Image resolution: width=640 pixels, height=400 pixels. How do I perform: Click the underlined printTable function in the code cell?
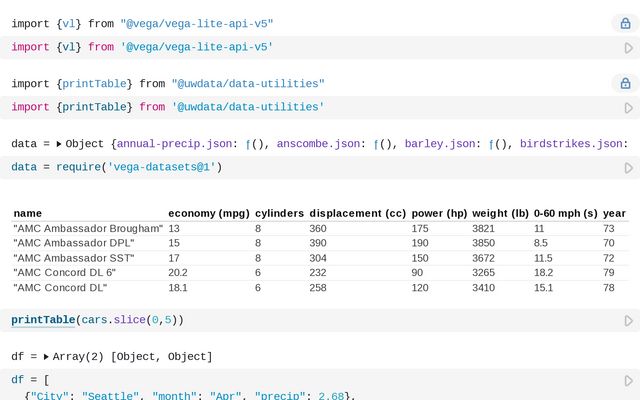tap(43, 320)
